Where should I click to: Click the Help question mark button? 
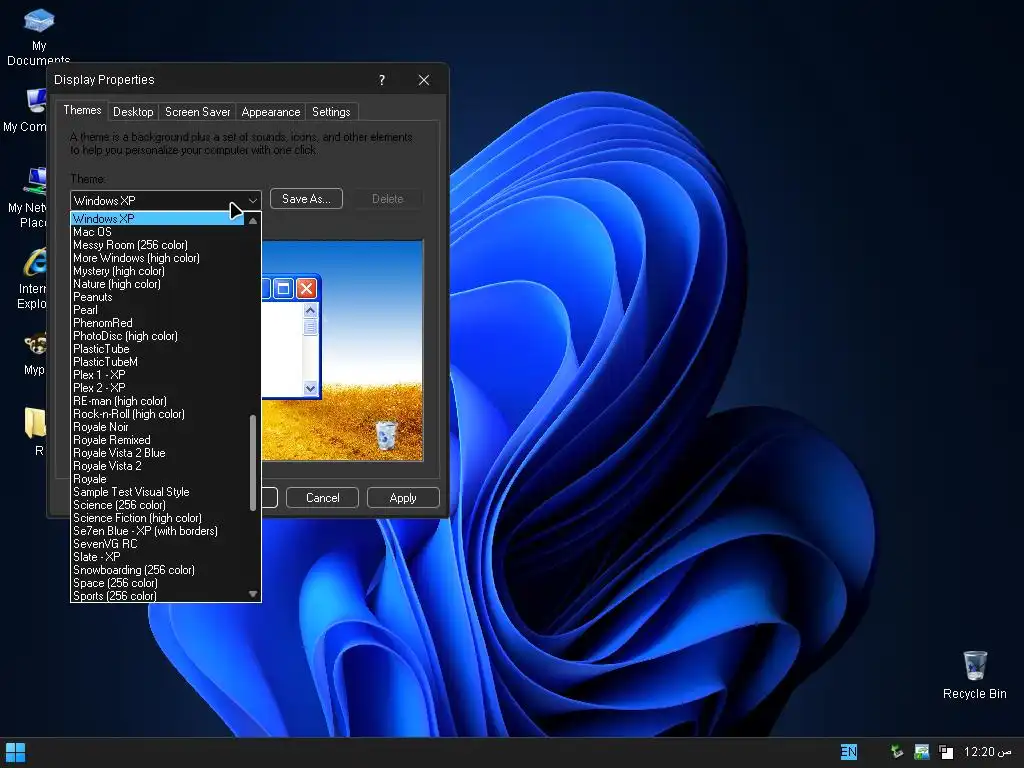click(x=382, y=80)
